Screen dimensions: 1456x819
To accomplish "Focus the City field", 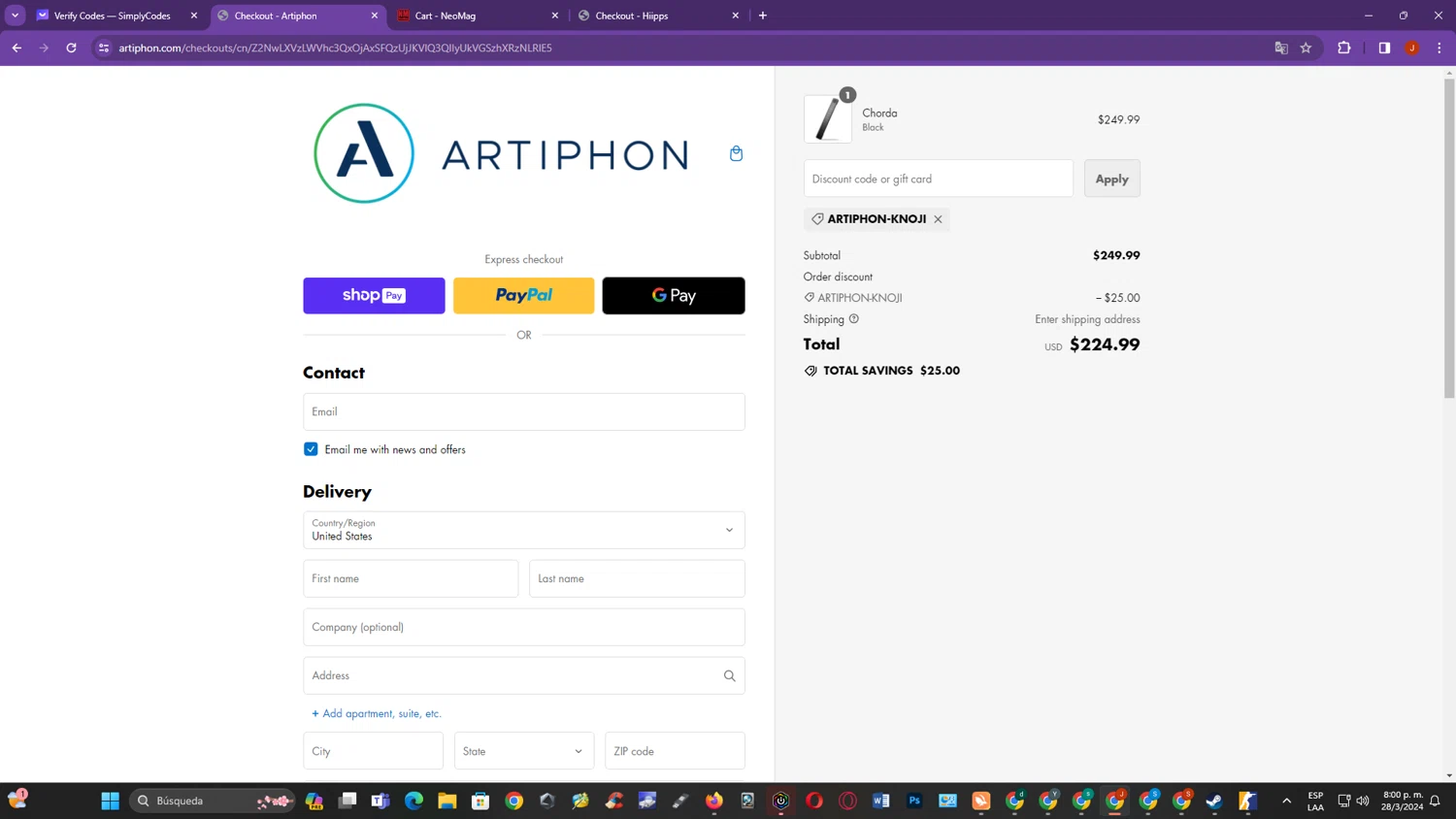I will pos(373,751).
